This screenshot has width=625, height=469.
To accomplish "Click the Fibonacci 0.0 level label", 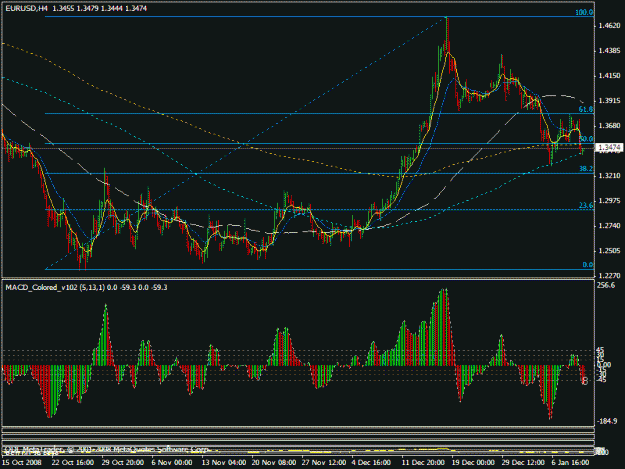I will pos(588,265).
